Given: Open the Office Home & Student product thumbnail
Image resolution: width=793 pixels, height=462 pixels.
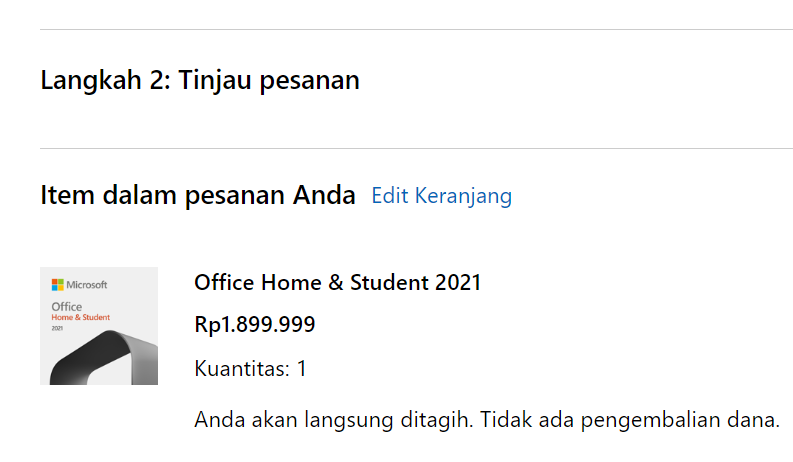Looking at the screenshot, I should (x=99, y=326).
